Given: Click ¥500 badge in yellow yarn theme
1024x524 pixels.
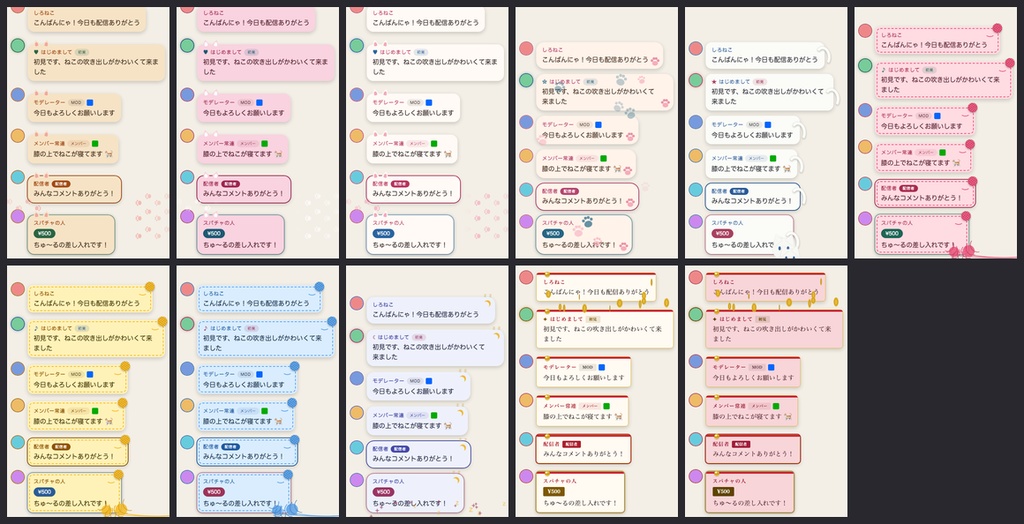Looking at the screenshot, I should [44, 492].
